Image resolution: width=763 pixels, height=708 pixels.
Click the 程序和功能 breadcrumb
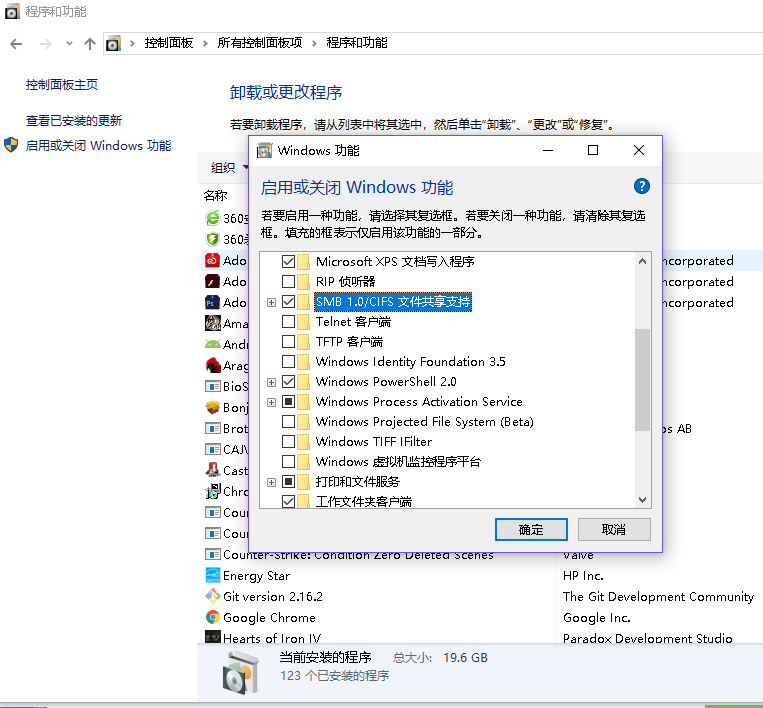(x=357, y=43)
